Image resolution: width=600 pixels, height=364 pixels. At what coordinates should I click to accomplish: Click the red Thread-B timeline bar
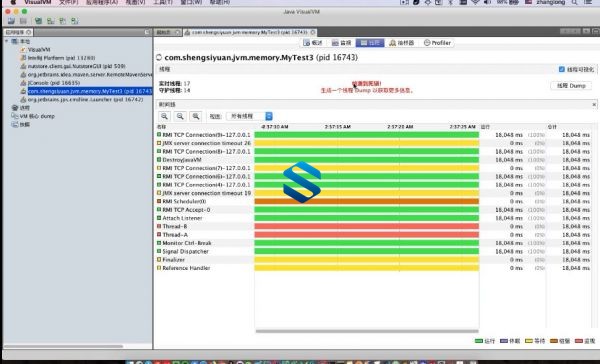coord(367,226)
